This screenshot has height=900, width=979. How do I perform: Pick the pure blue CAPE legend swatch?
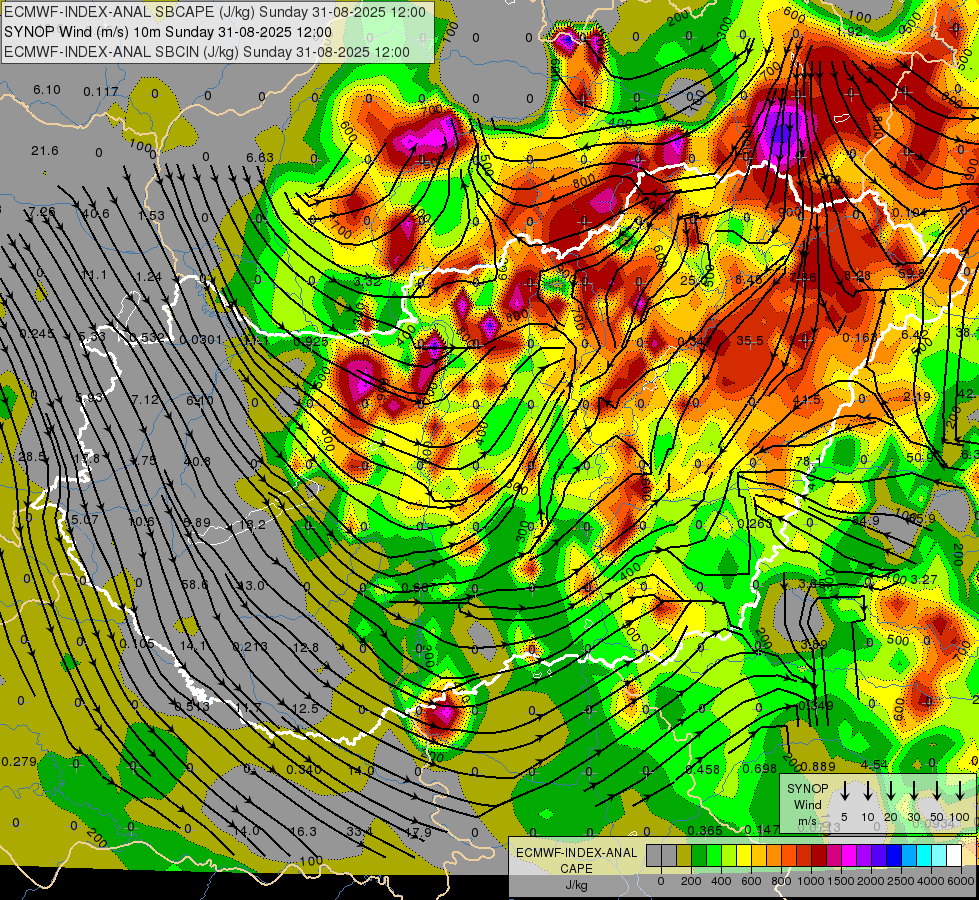point(893,856)
